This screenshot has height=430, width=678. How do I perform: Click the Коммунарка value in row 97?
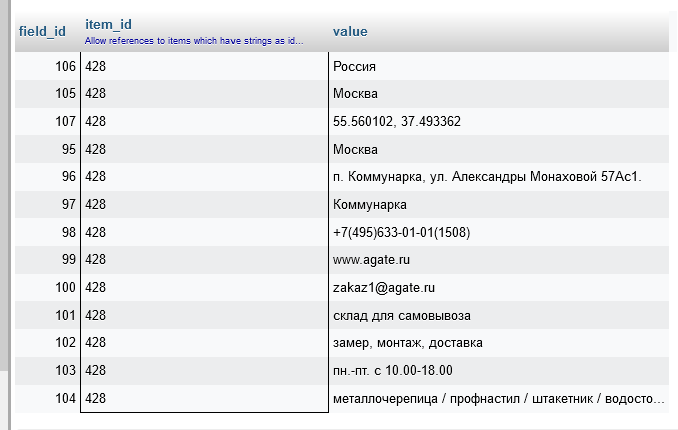click(369, 205)
